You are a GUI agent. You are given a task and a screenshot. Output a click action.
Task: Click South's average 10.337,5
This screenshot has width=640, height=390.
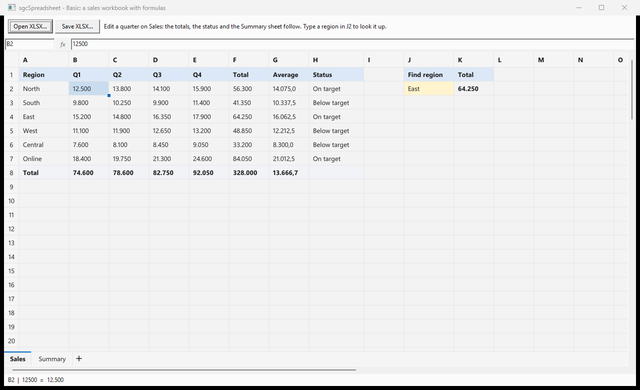pos(289,103)
